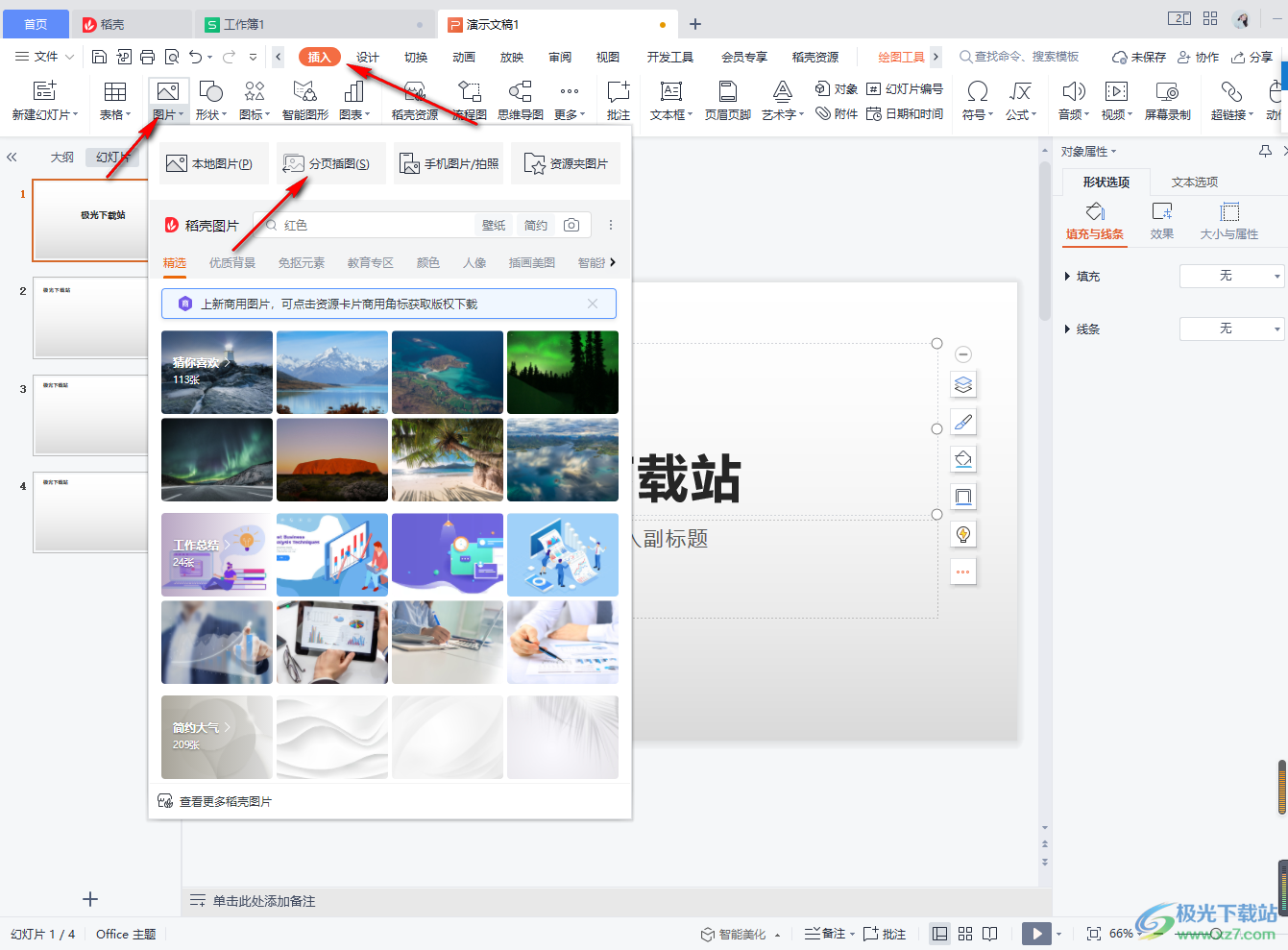Open the 对象属性 panel dropdown
Screen dimensions: 1288x950
1088,152
